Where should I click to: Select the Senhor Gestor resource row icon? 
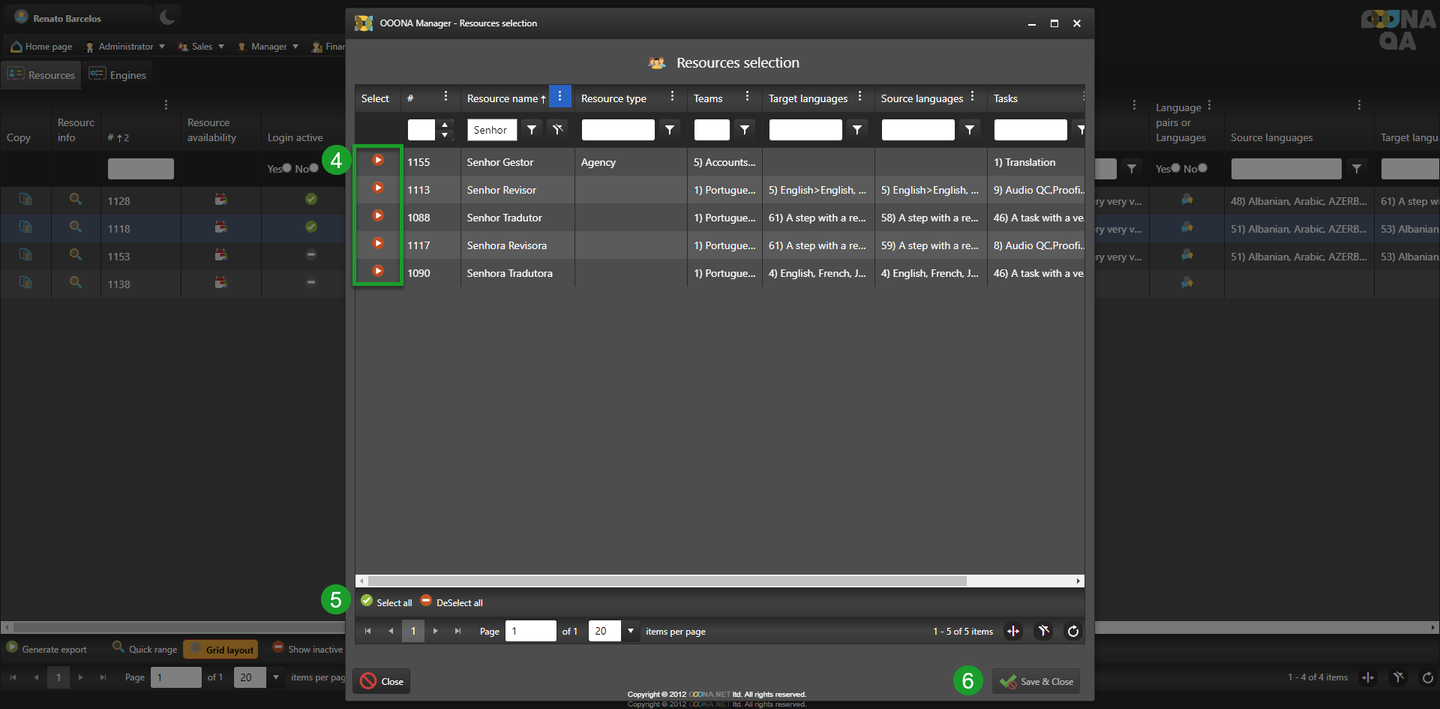pos(378,160)
